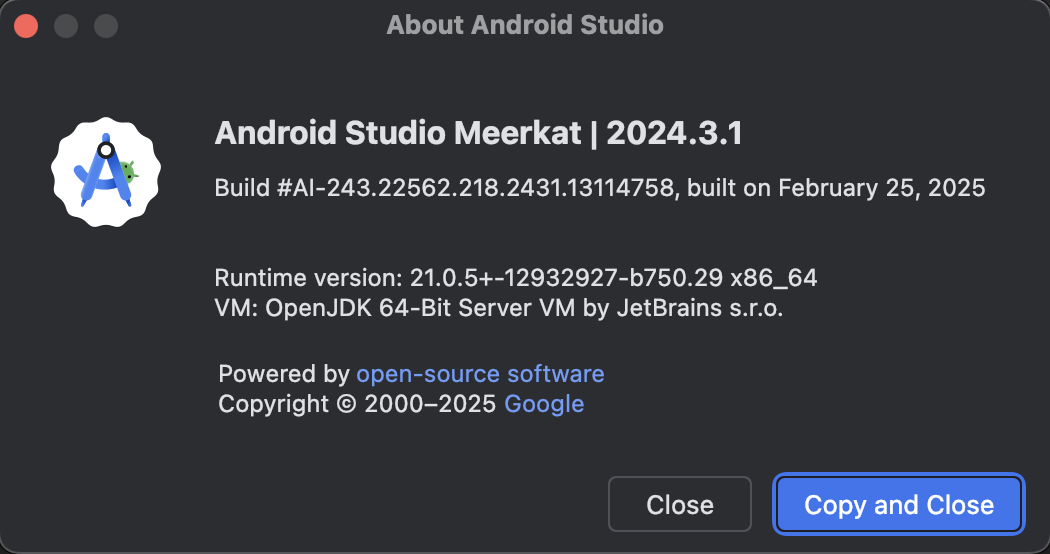Viewport: 1050px width, 554px height.
Task: Click the Close button
Action: [680, 504]
